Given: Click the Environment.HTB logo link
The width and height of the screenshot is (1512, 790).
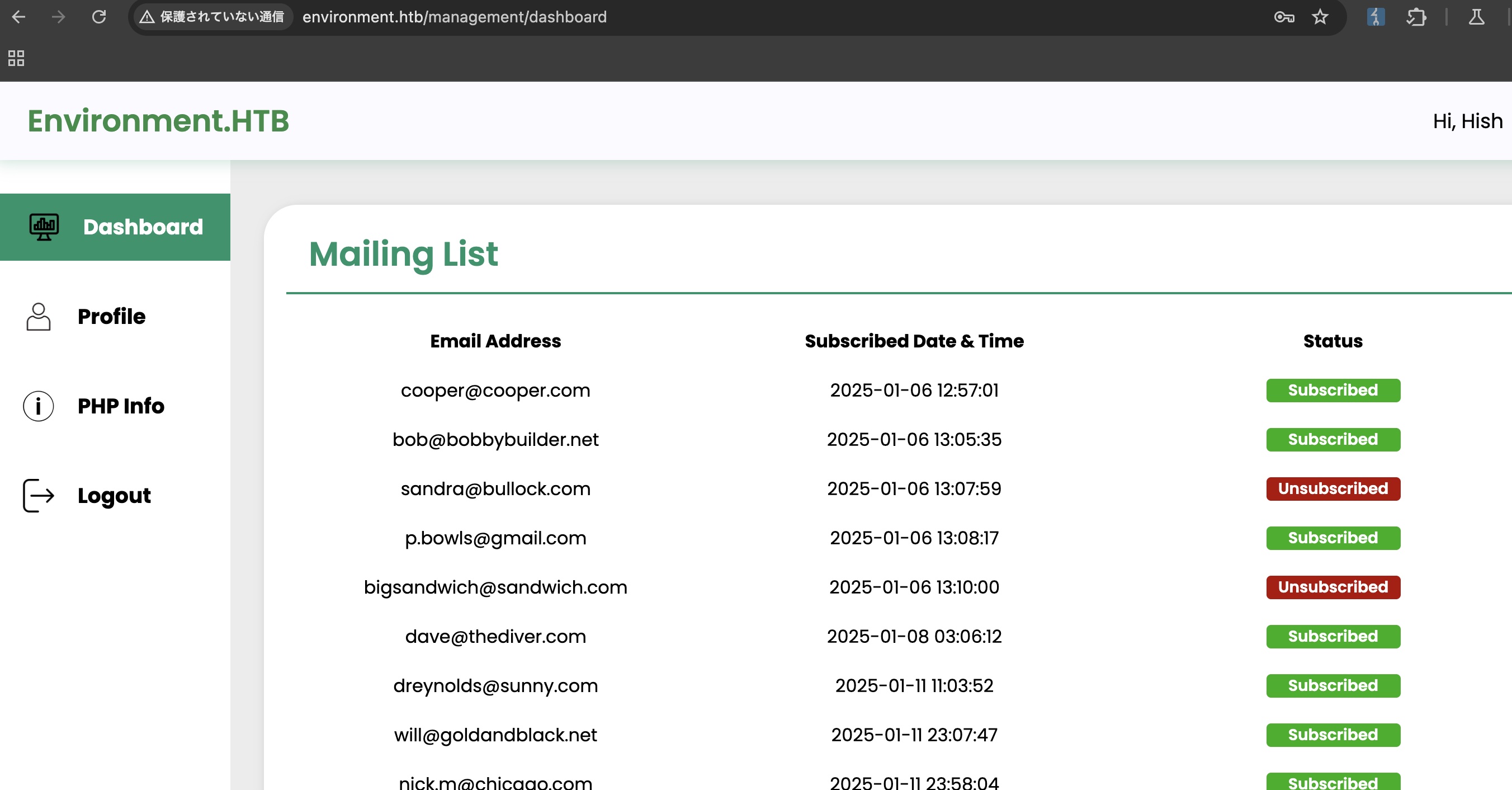Looking at the screenshot, I should pos(158,121).
